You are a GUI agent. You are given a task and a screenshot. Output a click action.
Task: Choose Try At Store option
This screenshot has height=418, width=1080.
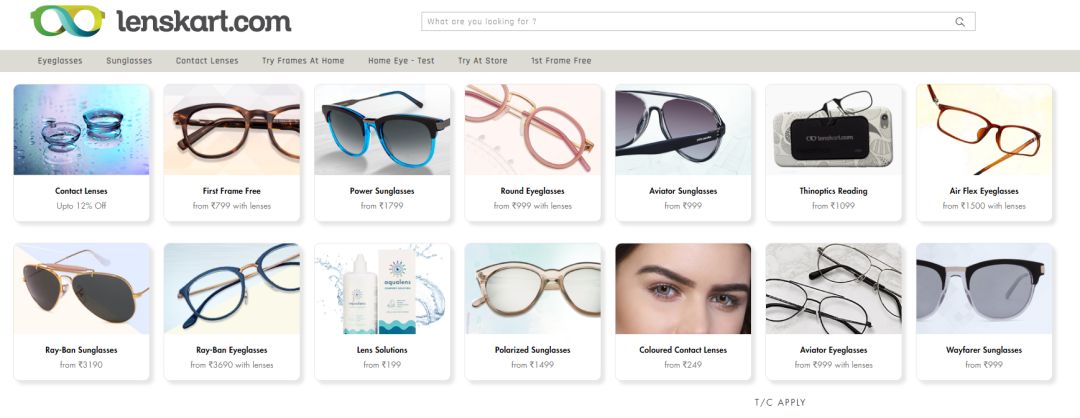[482, 61]
